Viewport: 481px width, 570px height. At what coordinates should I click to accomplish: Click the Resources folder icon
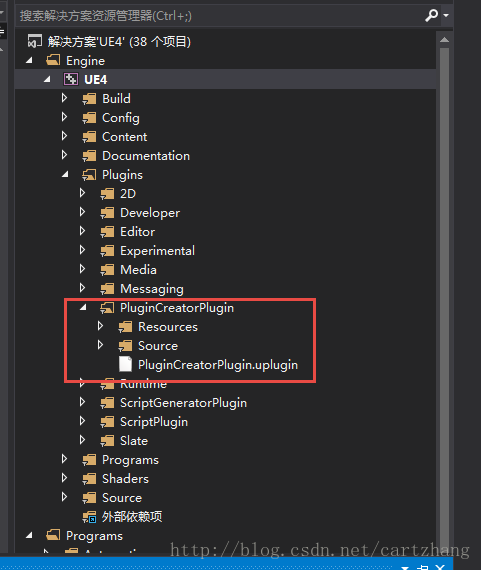pos(126,326)
